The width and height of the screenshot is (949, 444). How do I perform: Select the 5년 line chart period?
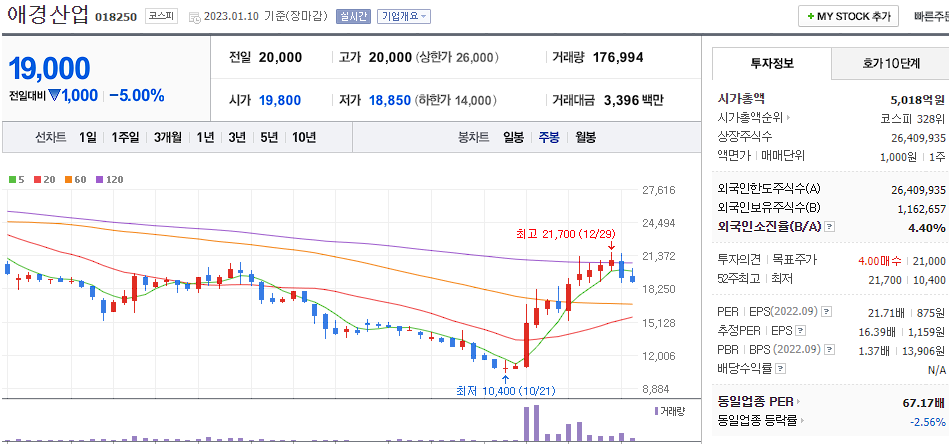click(269, 137)
